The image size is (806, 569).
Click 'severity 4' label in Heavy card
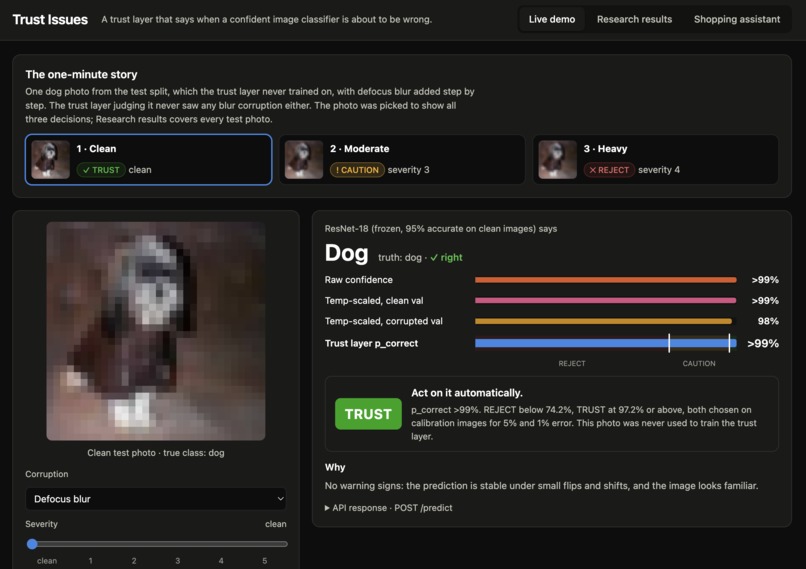click(x=659, y=170)
